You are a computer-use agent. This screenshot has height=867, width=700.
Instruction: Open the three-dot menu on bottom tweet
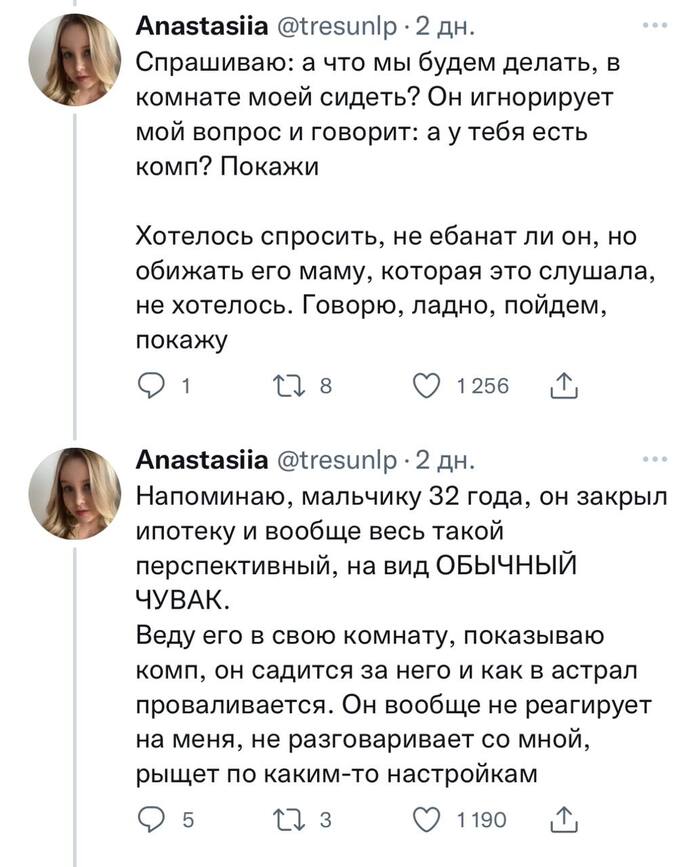click(657, 459)
